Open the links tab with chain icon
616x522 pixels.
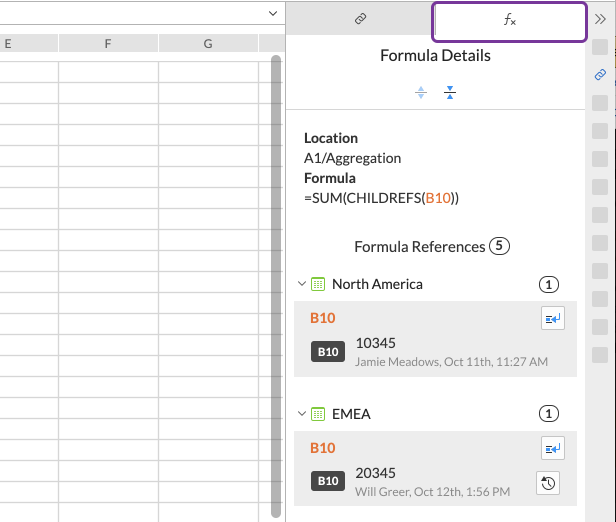click(360, 19)
